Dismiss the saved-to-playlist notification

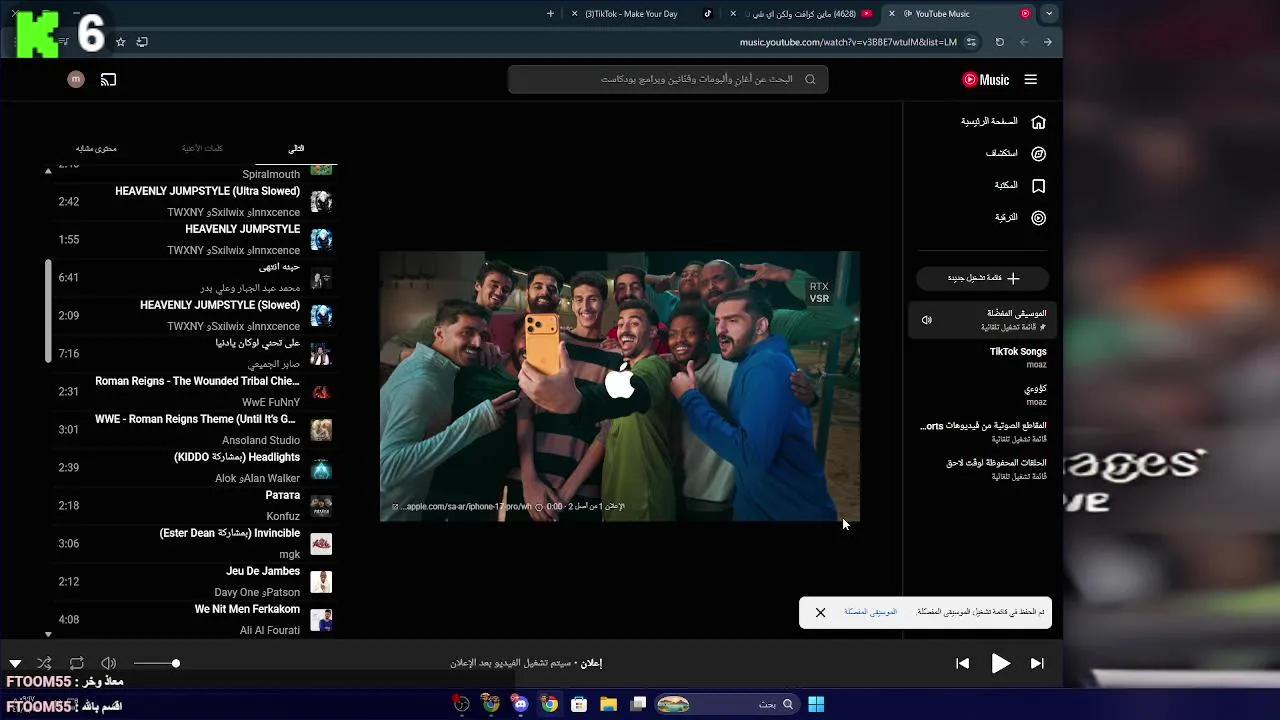coord(820,612)
